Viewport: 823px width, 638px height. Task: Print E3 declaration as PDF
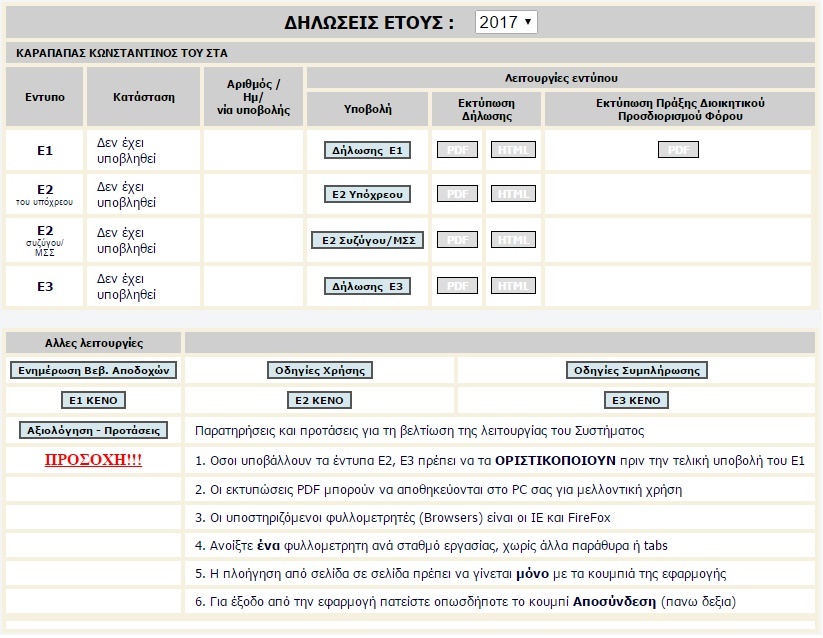click(x=457, y=286)
